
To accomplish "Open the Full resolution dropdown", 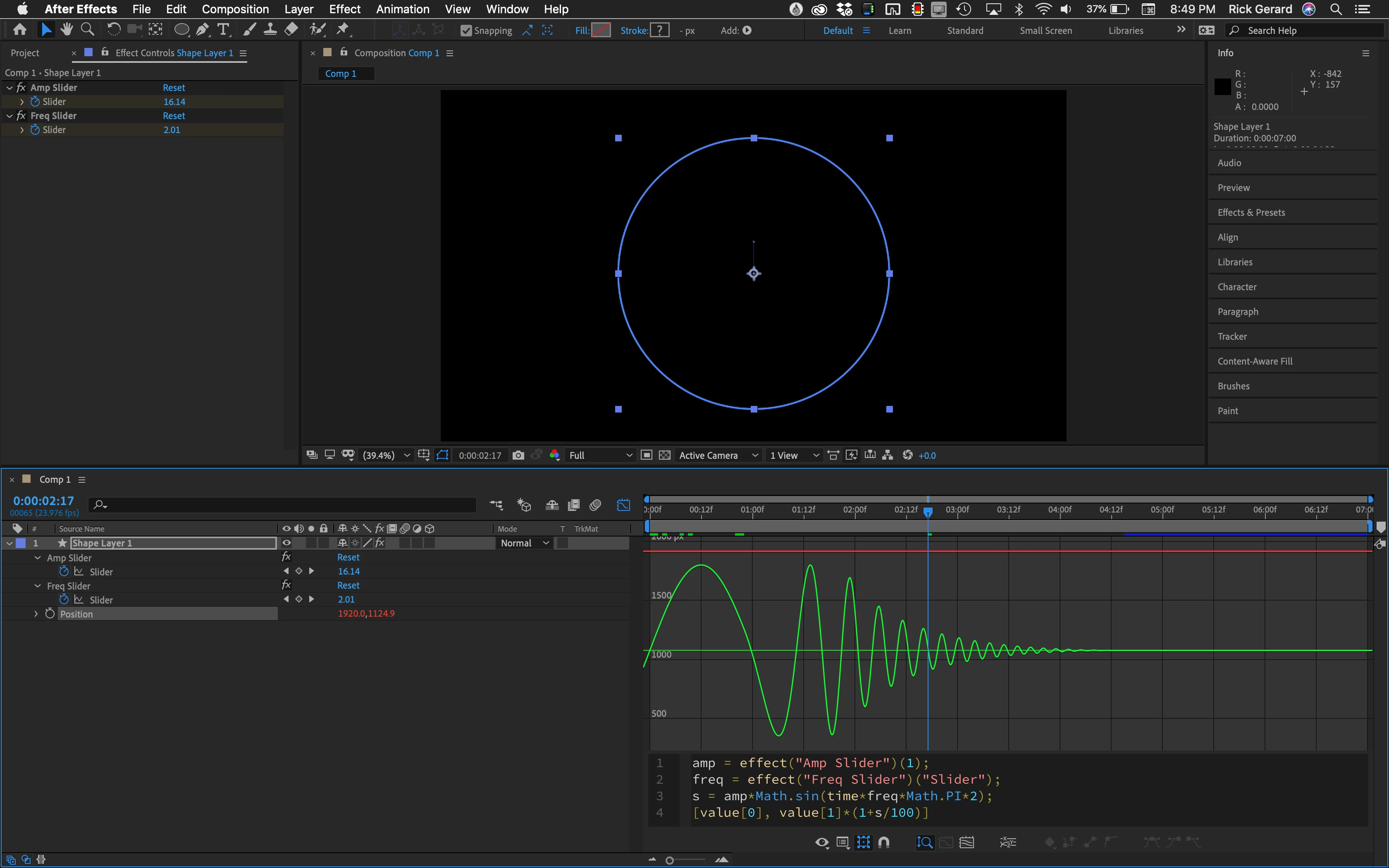I will coord(600,455).
